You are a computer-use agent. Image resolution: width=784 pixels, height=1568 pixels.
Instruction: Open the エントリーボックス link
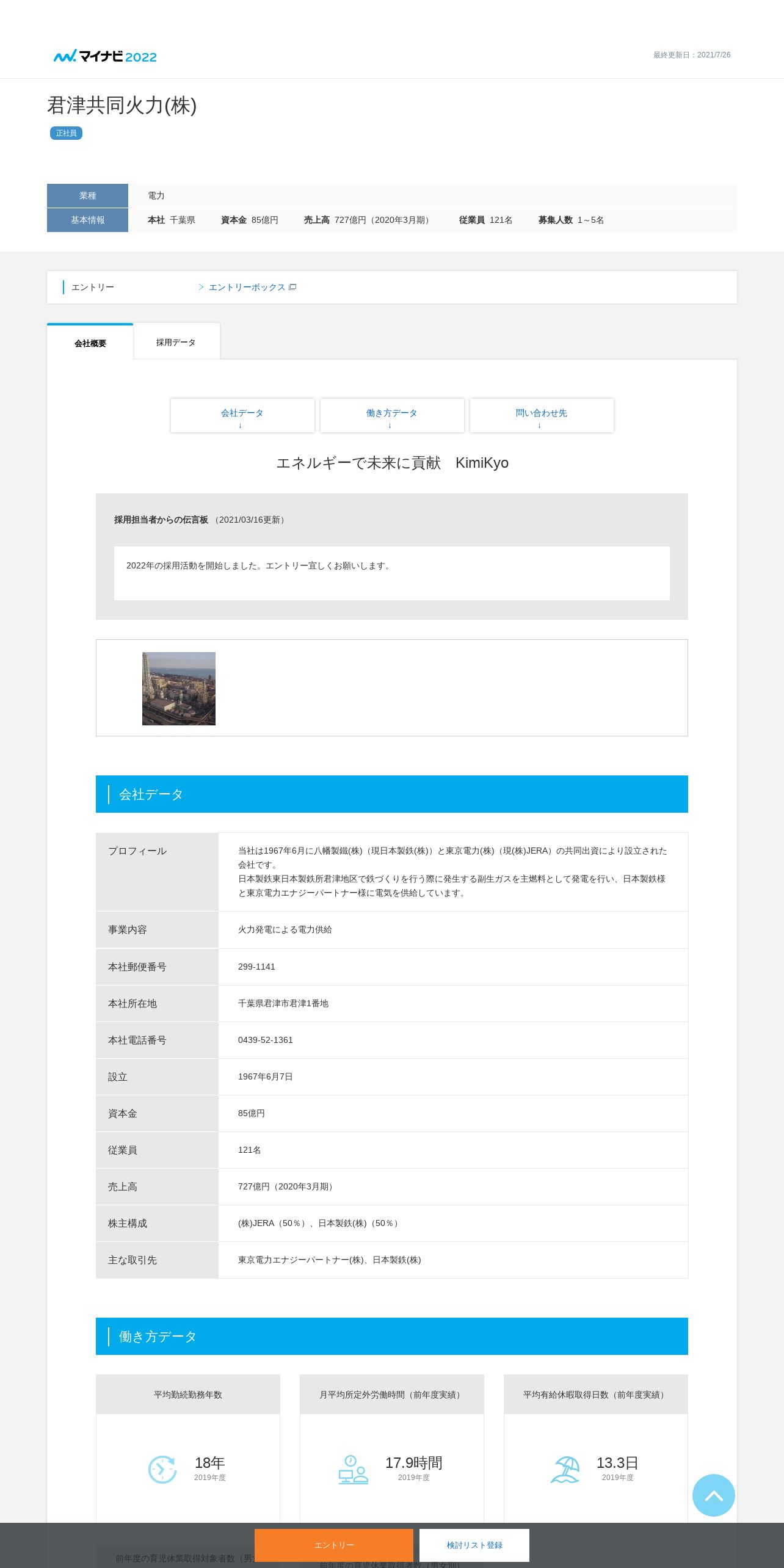click(247, 287)
